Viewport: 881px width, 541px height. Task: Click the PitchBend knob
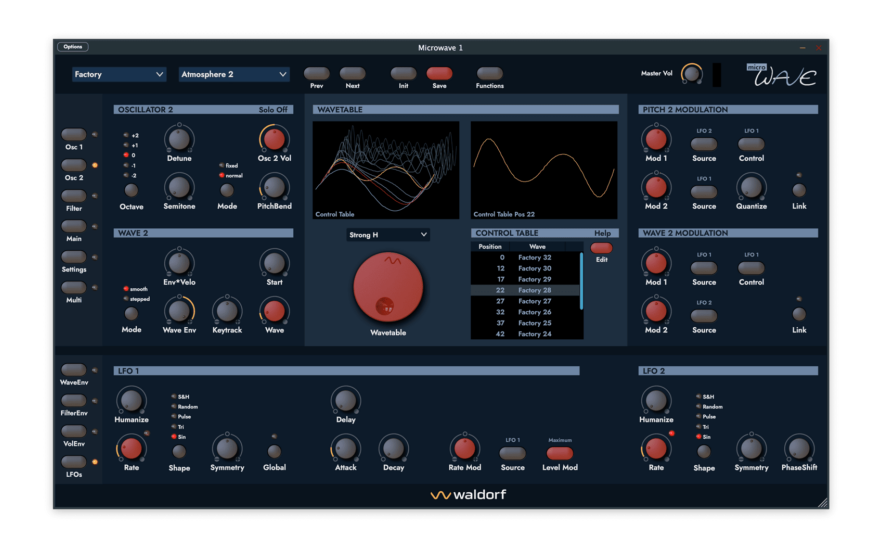274,187
